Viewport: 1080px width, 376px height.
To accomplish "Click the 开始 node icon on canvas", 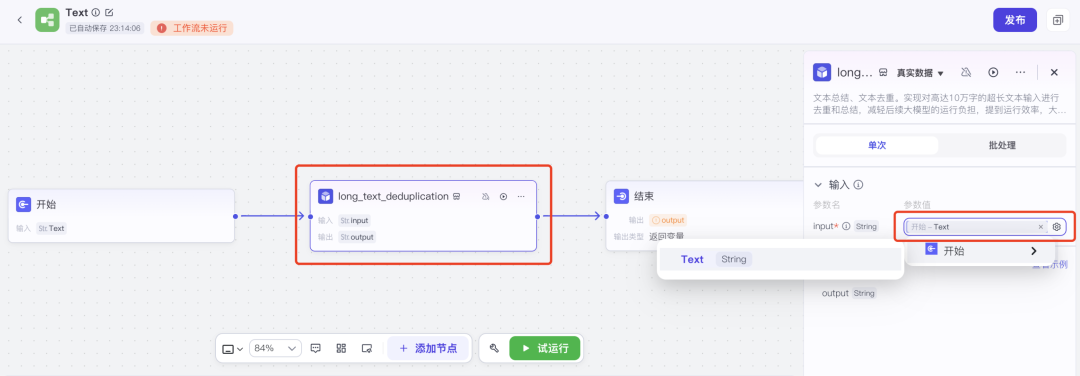I will coord(23,205).
